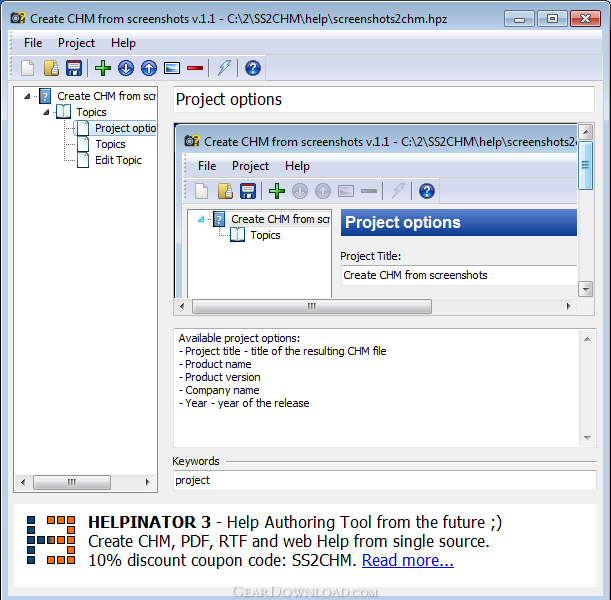This screenshot has height=600, width=611.
Task: Open the Help menu
Action: tap(123, 43)
